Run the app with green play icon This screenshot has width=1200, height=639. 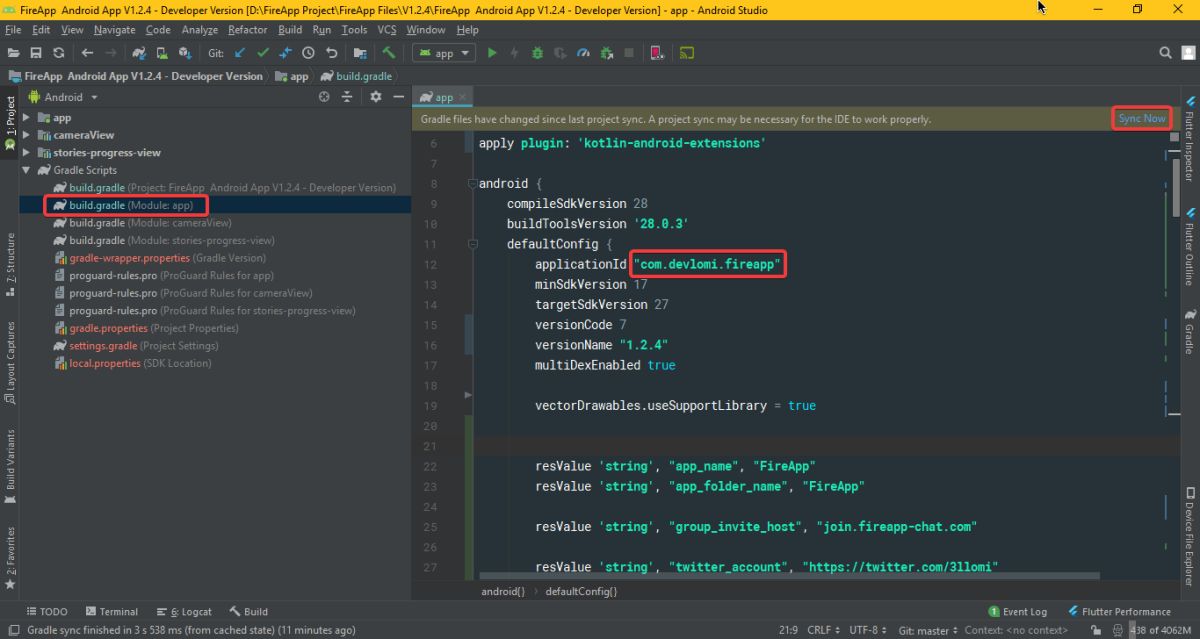(491, 53)
